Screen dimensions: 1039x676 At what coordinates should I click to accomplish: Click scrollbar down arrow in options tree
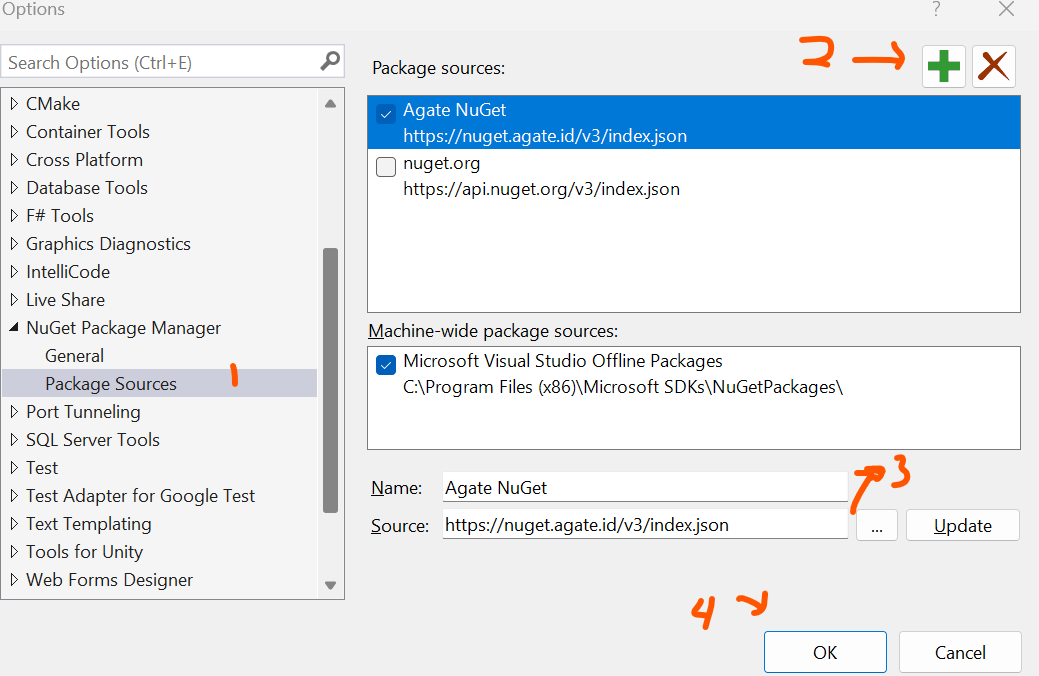tap(330, 585)
